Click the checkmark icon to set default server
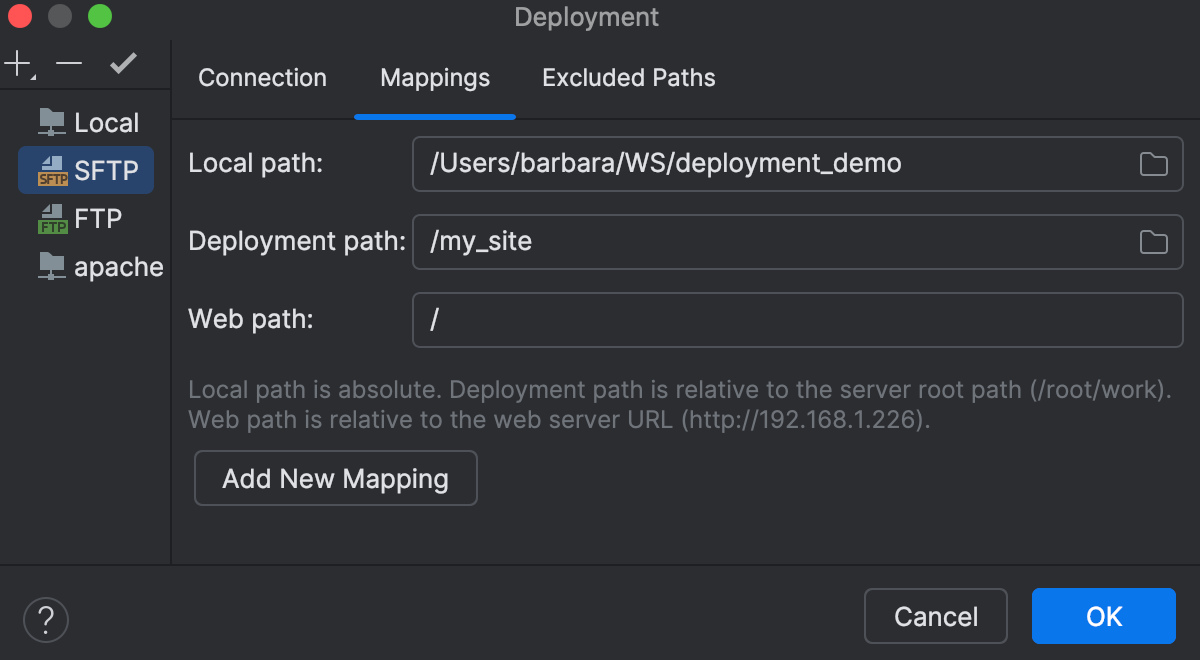The width and height of the screenshot is (1200, 660). 122,63
